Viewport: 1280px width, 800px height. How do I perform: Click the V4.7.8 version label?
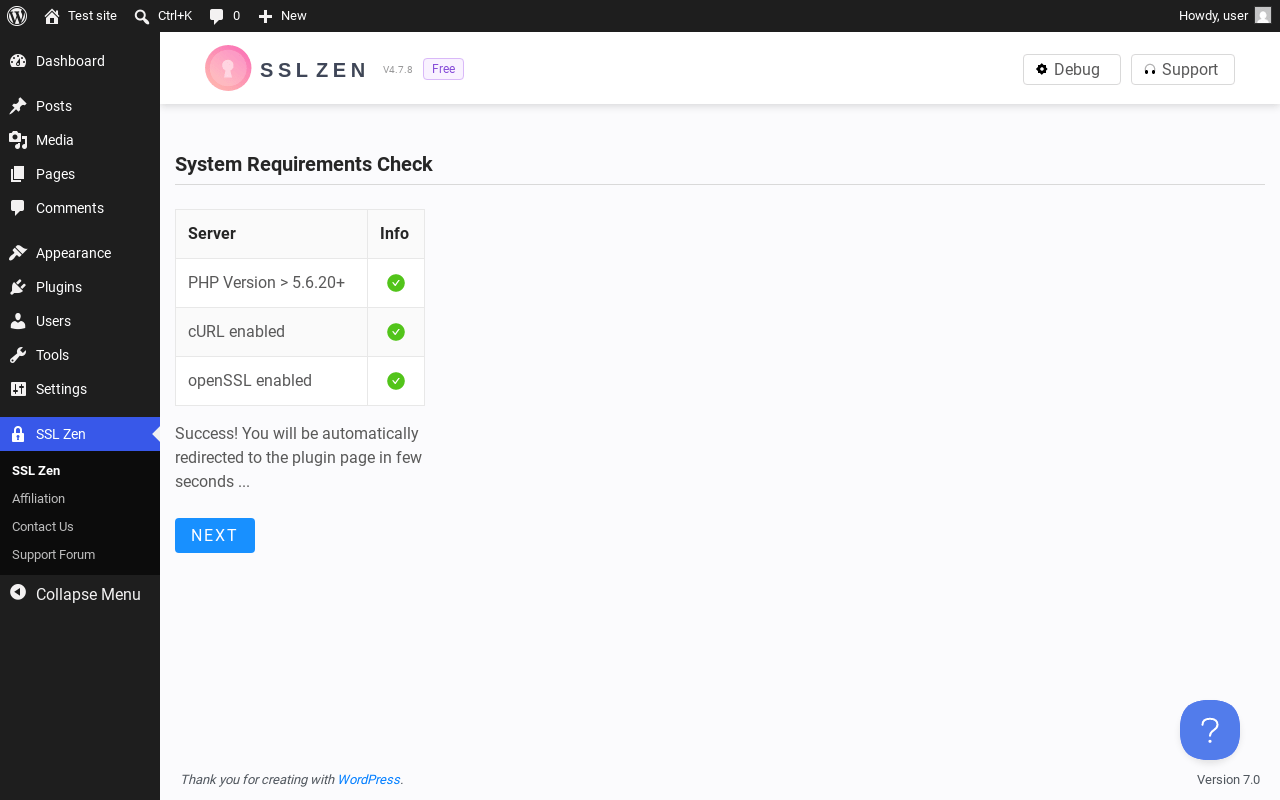click(x=398, y=70)
